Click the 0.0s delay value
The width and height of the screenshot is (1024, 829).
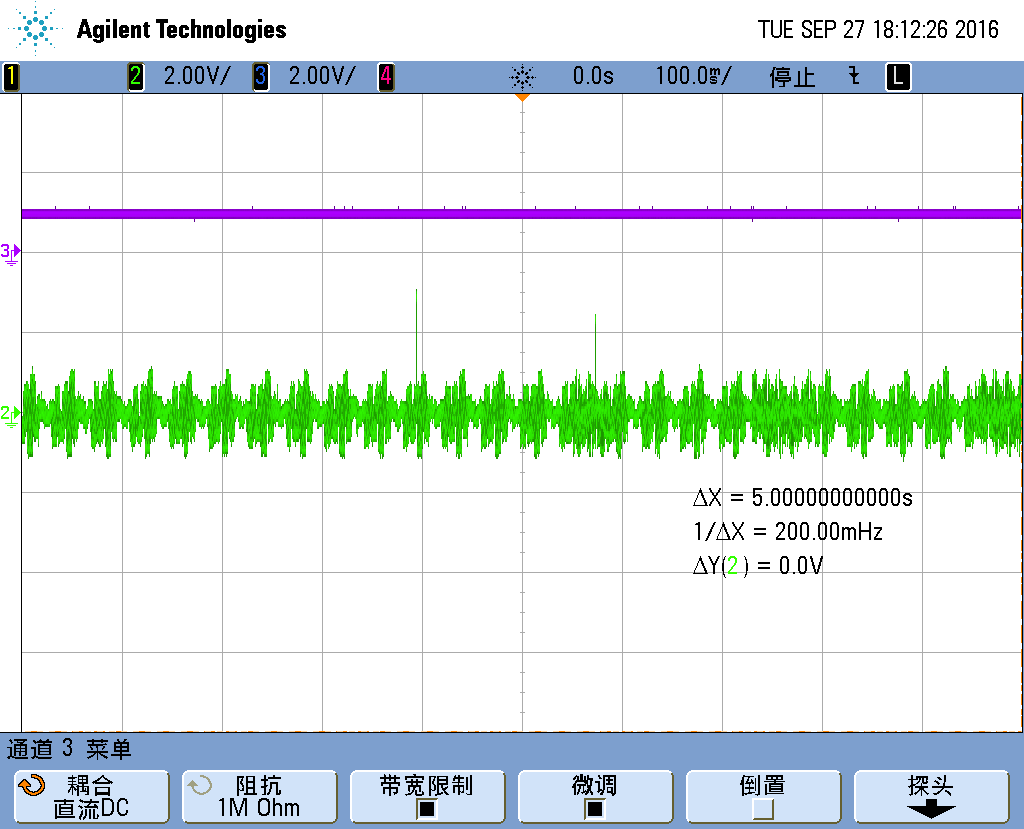coord(593,76)
